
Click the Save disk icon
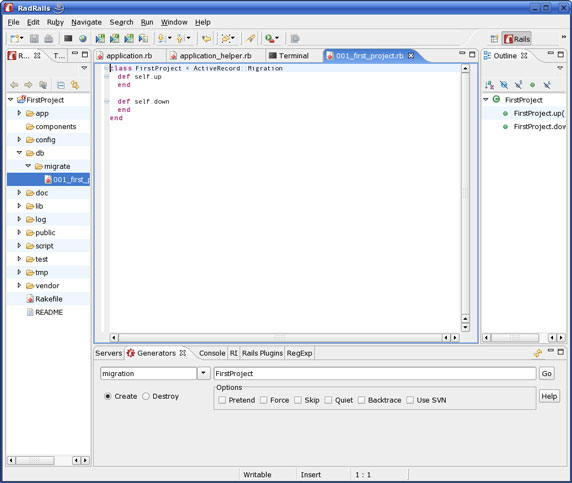click(x=34, y=38)
